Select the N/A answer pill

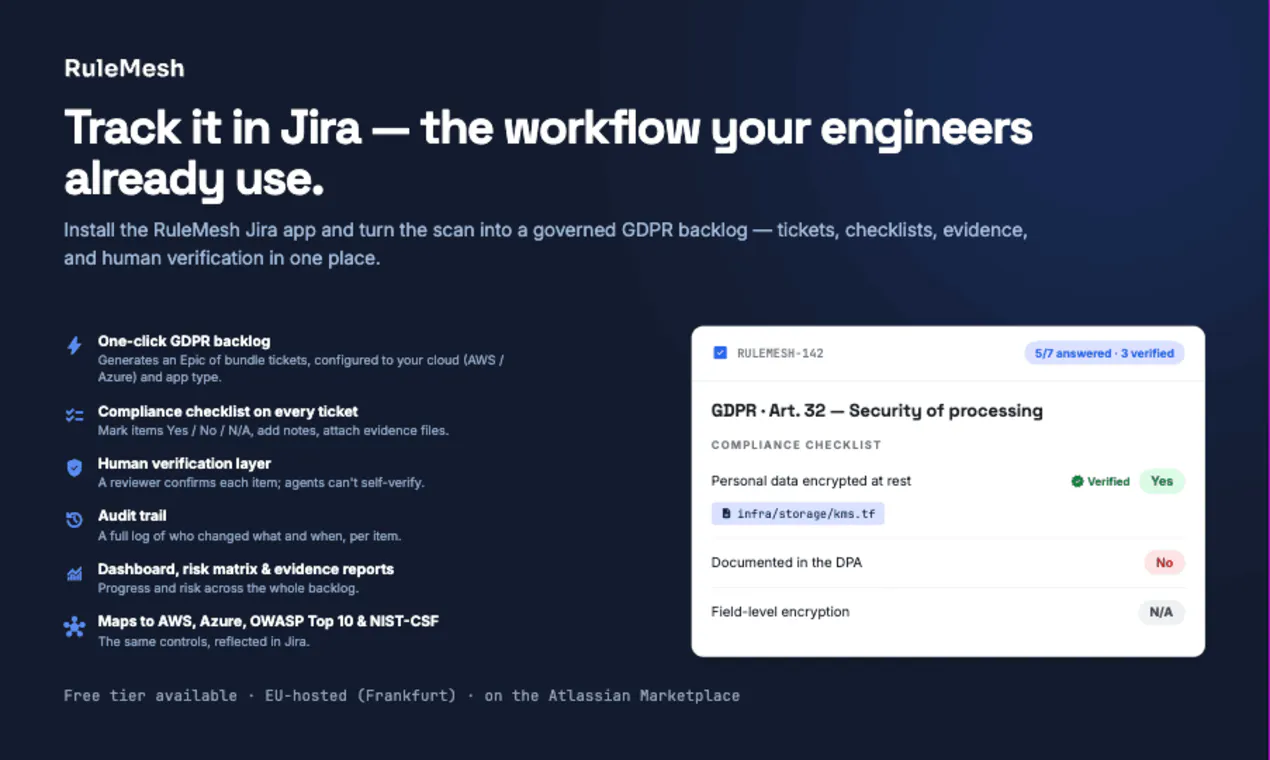(1161, 612)
